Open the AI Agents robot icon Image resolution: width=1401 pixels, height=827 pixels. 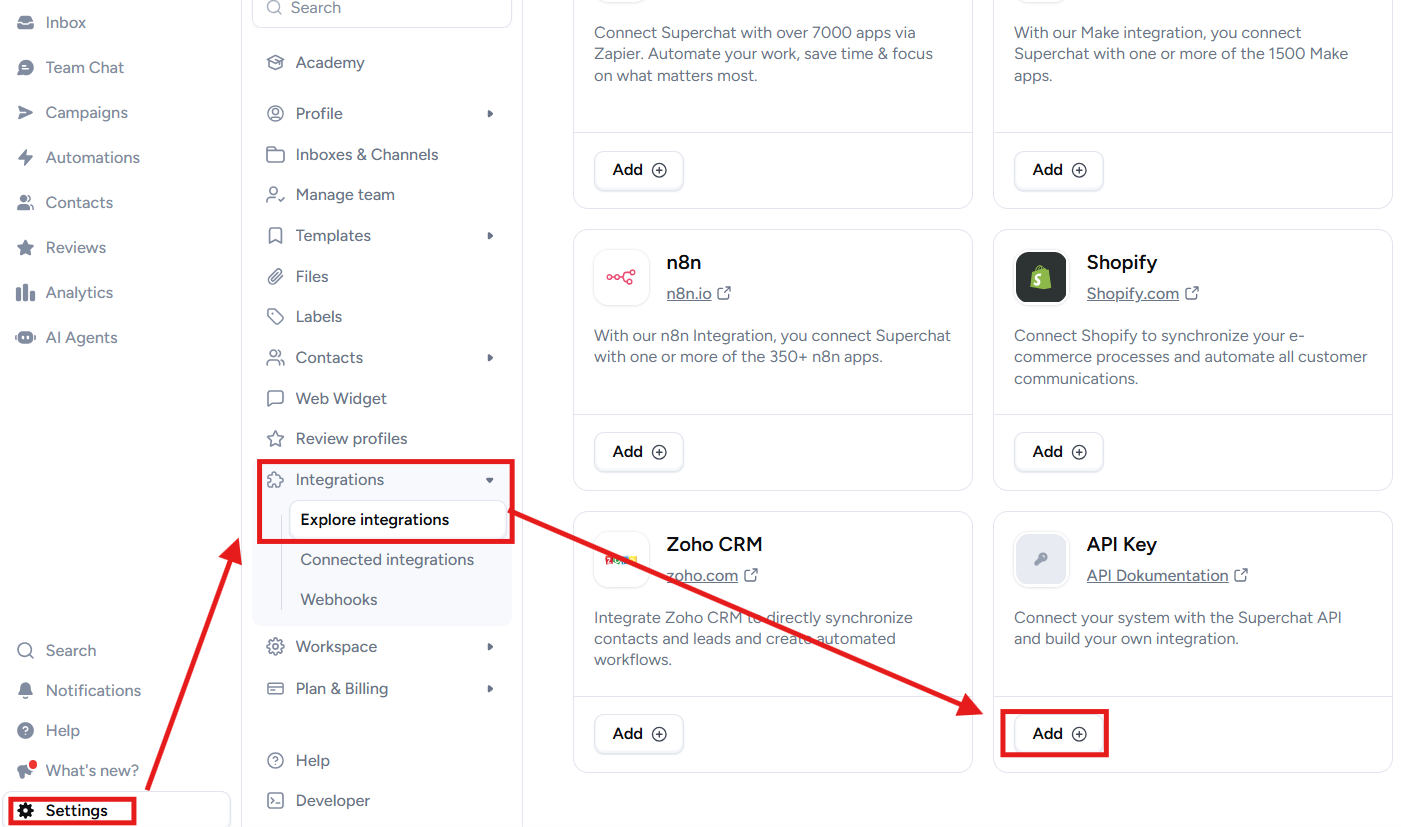click(x=25, y=338)
